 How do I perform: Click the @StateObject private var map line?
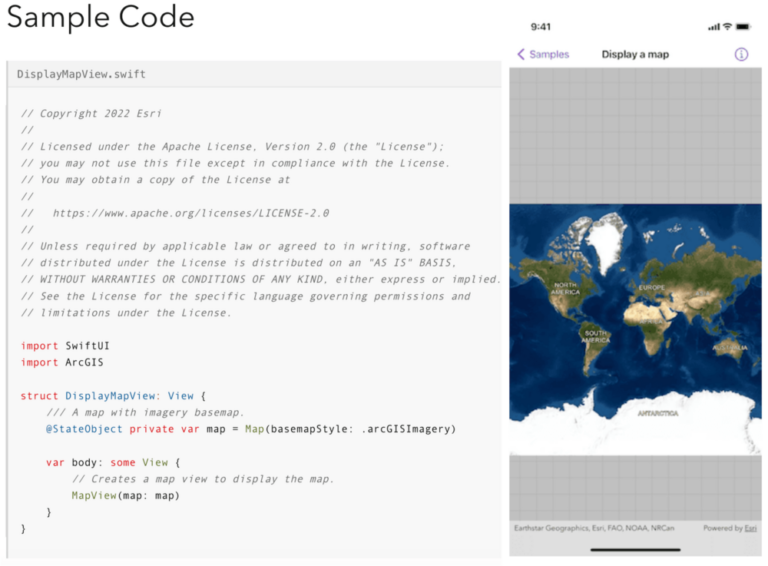(251, 429)
